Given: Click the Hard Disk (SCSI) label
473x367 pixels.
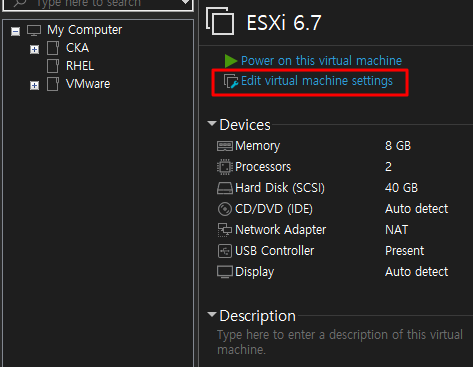Looking at the screenshot, I should tap(280, 188).
